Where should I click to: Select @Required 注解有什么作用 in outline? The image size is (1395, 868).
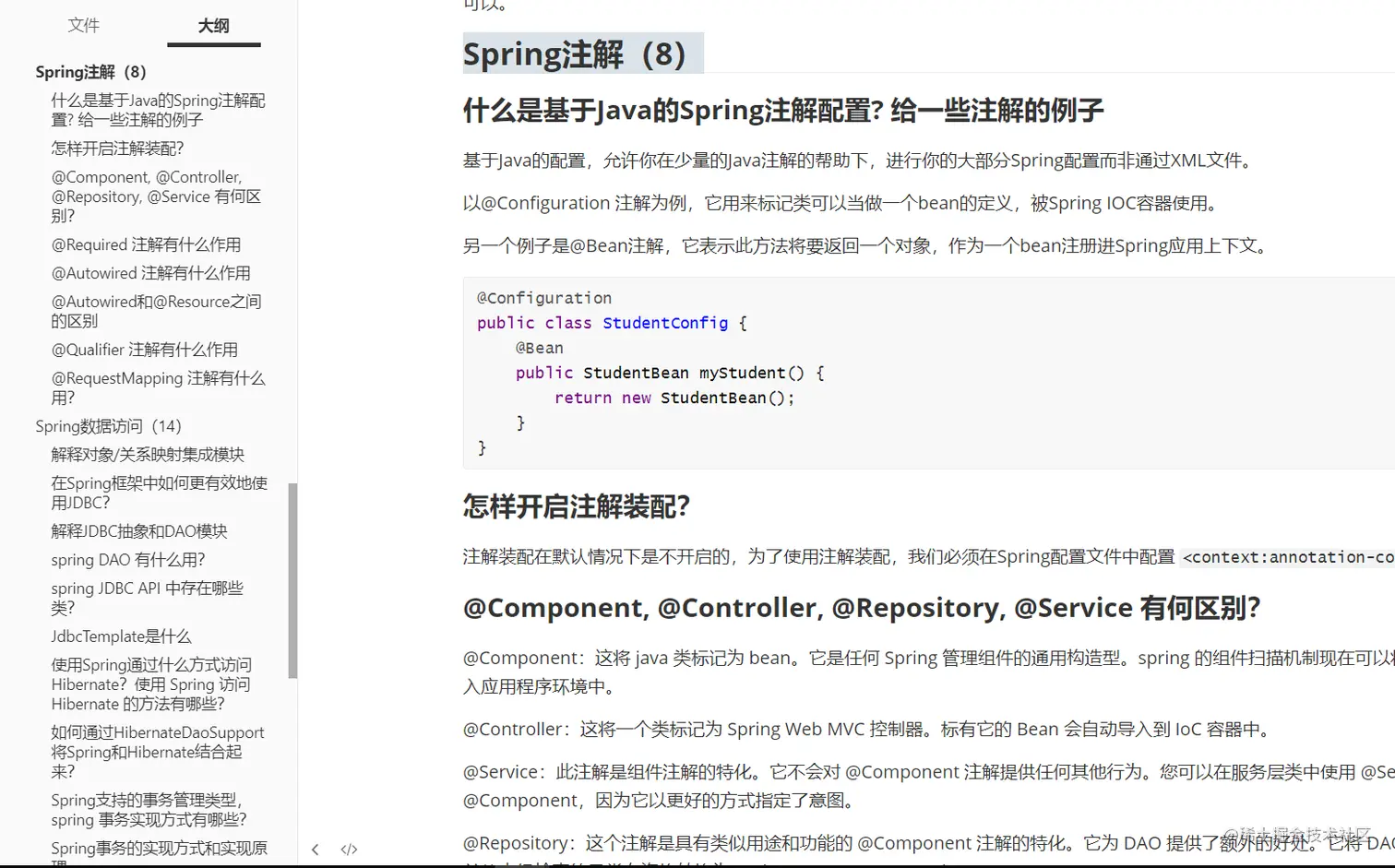146,244
